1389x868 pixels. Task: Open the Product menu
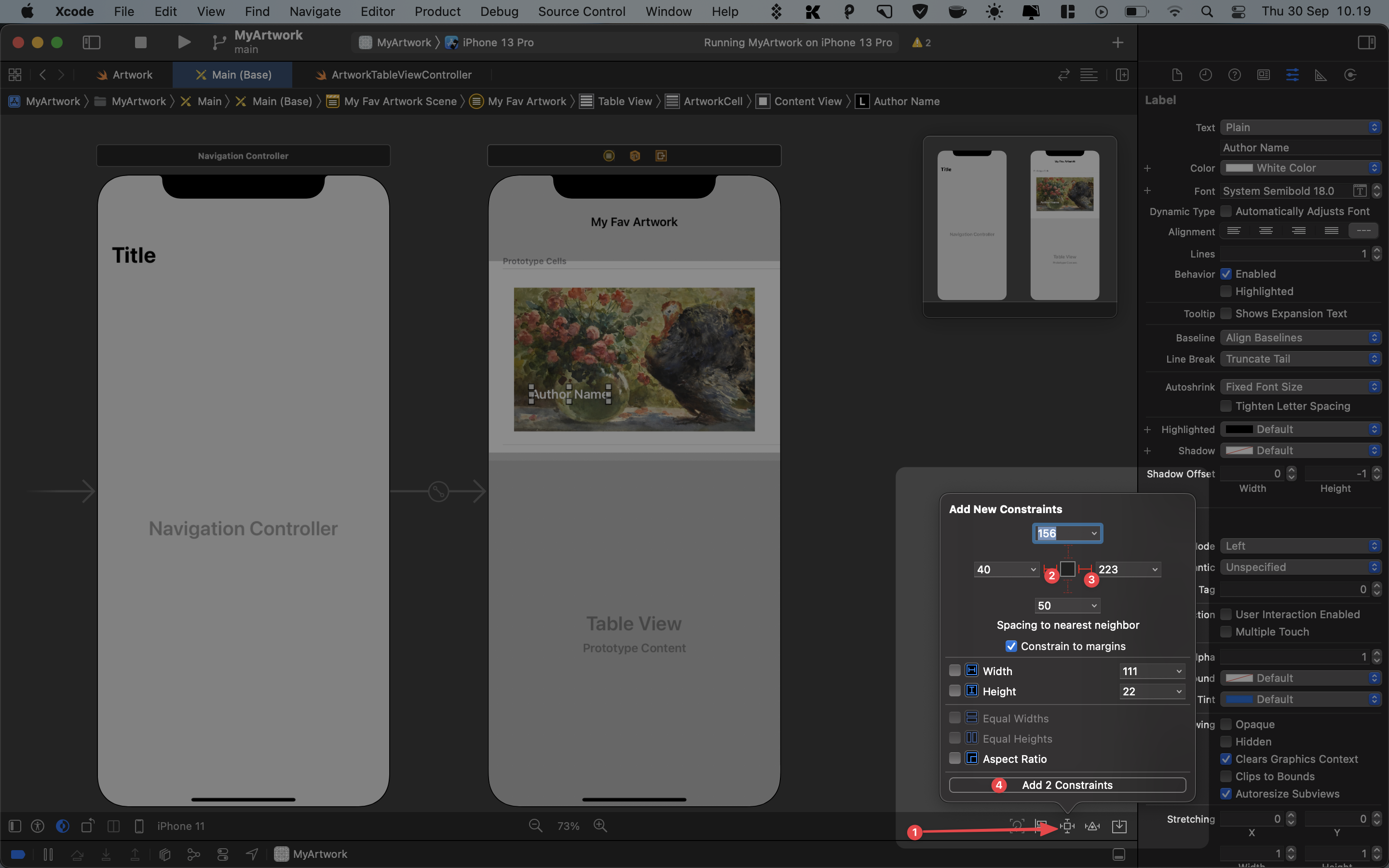click(x=437, y=12)
